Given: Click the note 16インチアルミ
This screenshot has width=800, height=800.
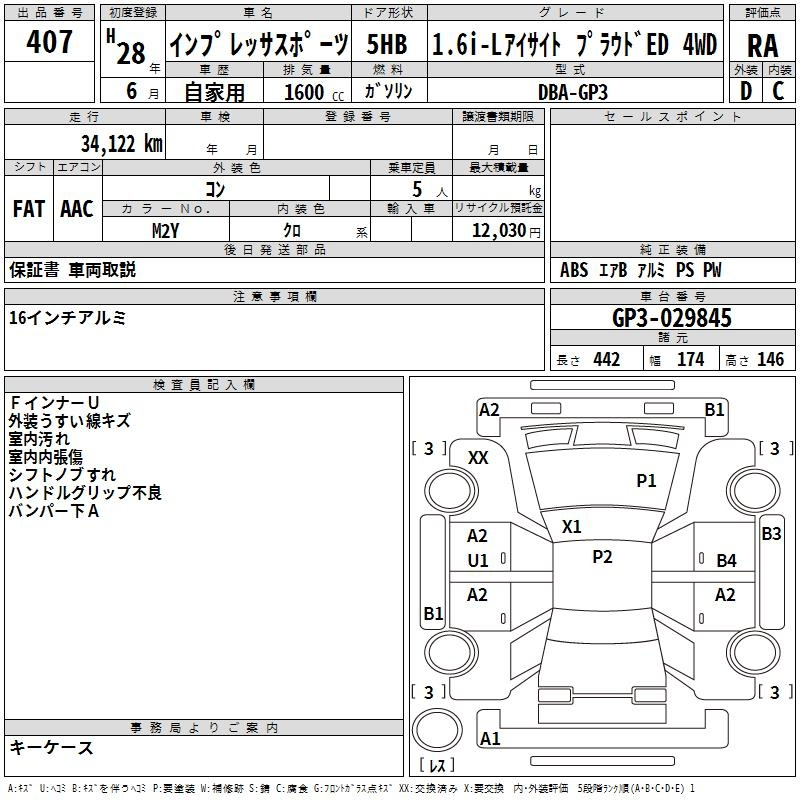Looking at the screenshot, I should pos(67,317).
